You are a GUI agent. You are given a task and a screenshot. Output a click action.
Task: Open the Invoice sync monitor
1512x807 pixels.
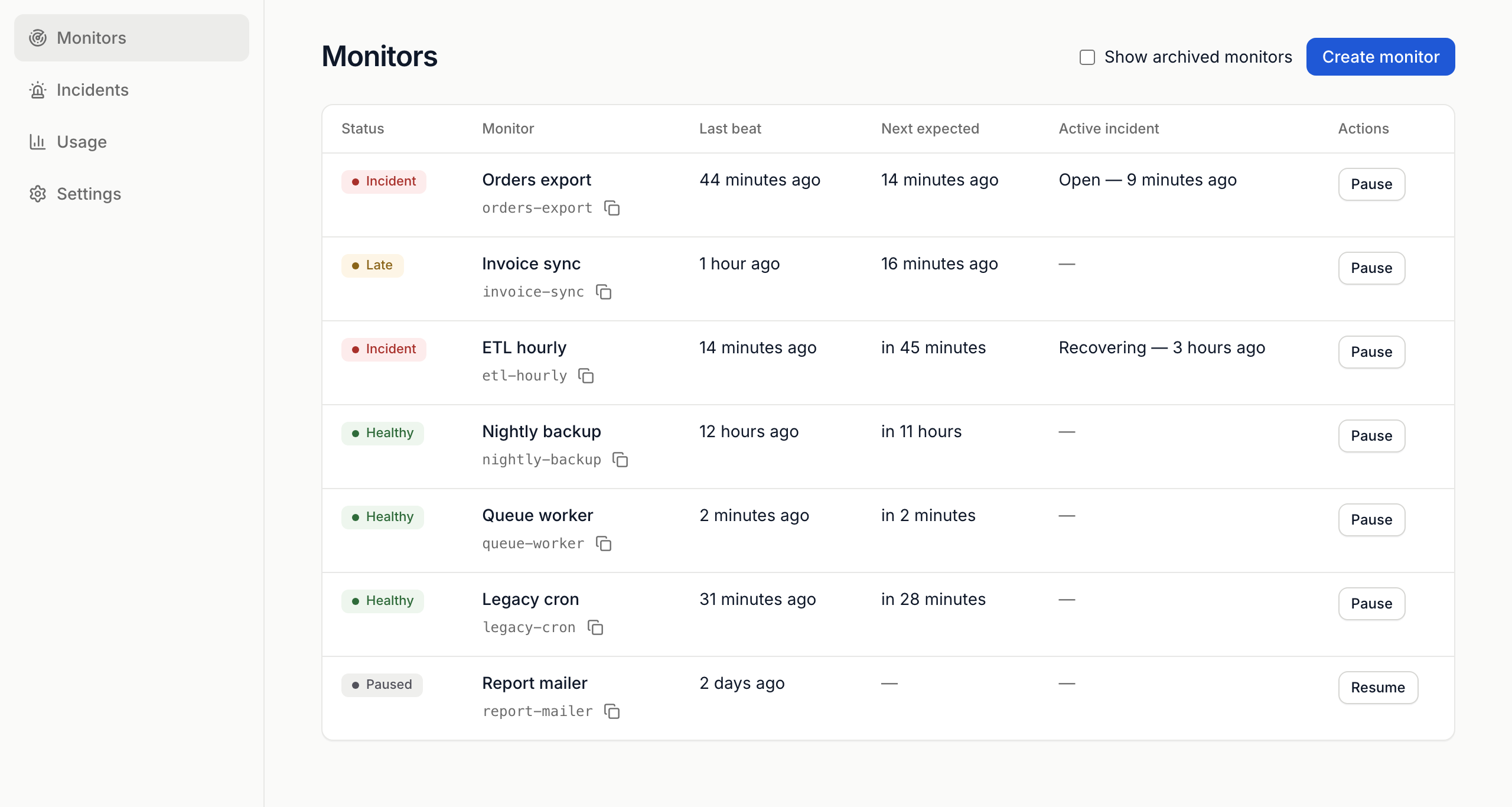(532, 263)
